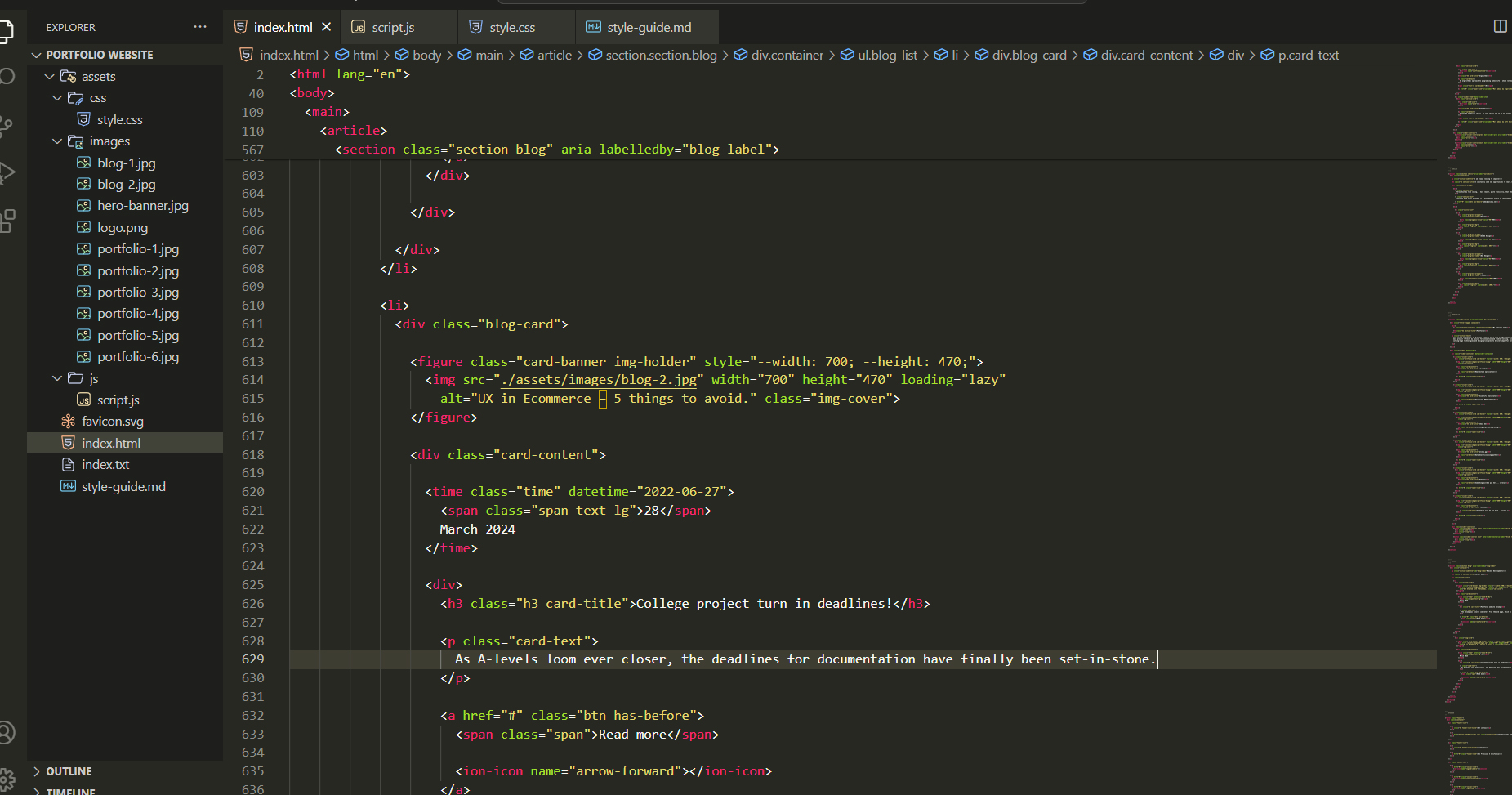1512x795 pixels.
Task: Open blog-1.jpg in the explorer
Action: coord(125,163)
